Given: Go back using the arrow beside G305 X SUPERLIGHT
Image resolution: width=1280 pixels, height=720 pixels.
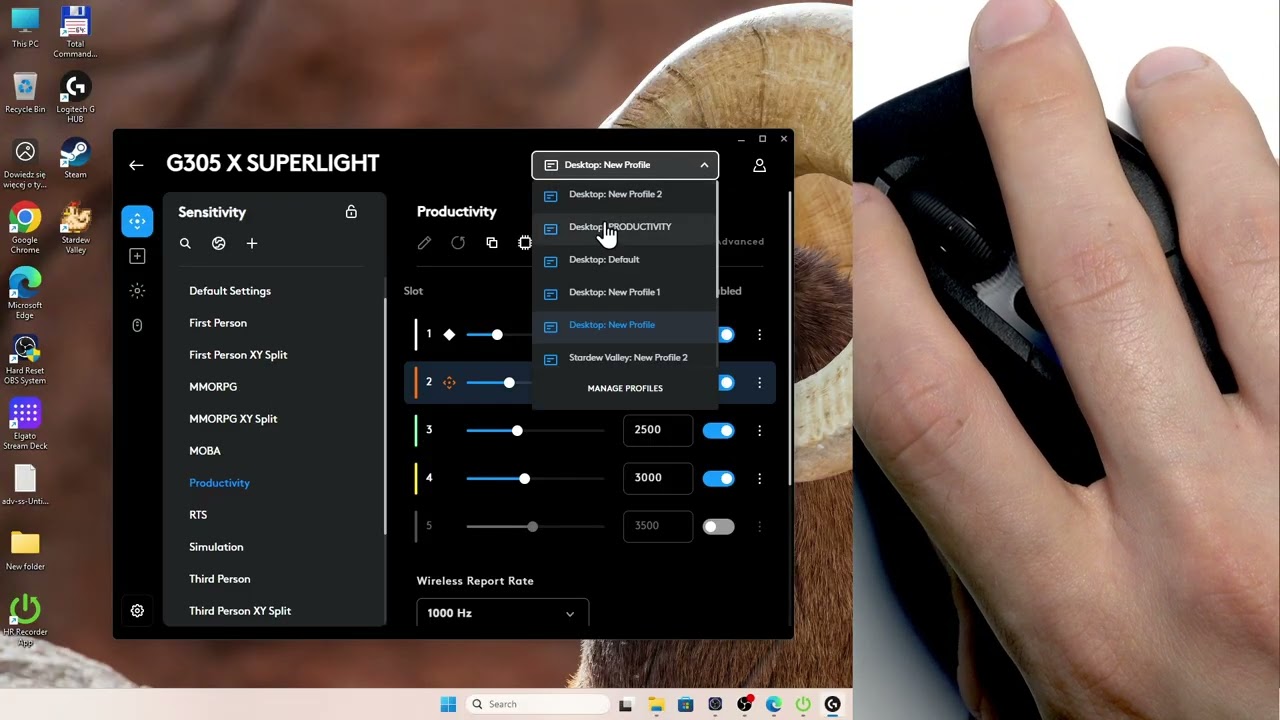Looking at the screenshot, I should 136,165.
